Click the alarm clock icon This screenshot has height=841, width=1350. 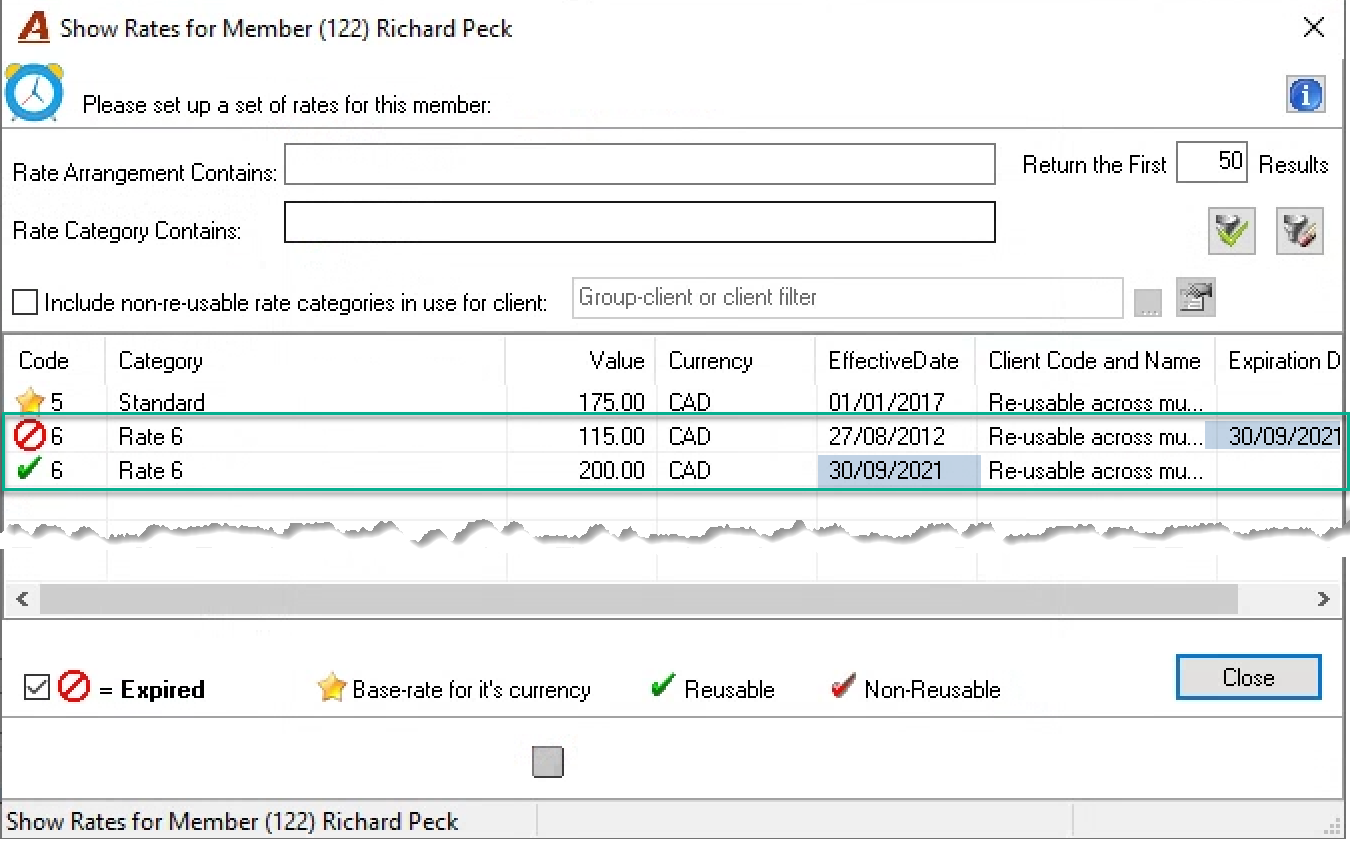(34, 93)
